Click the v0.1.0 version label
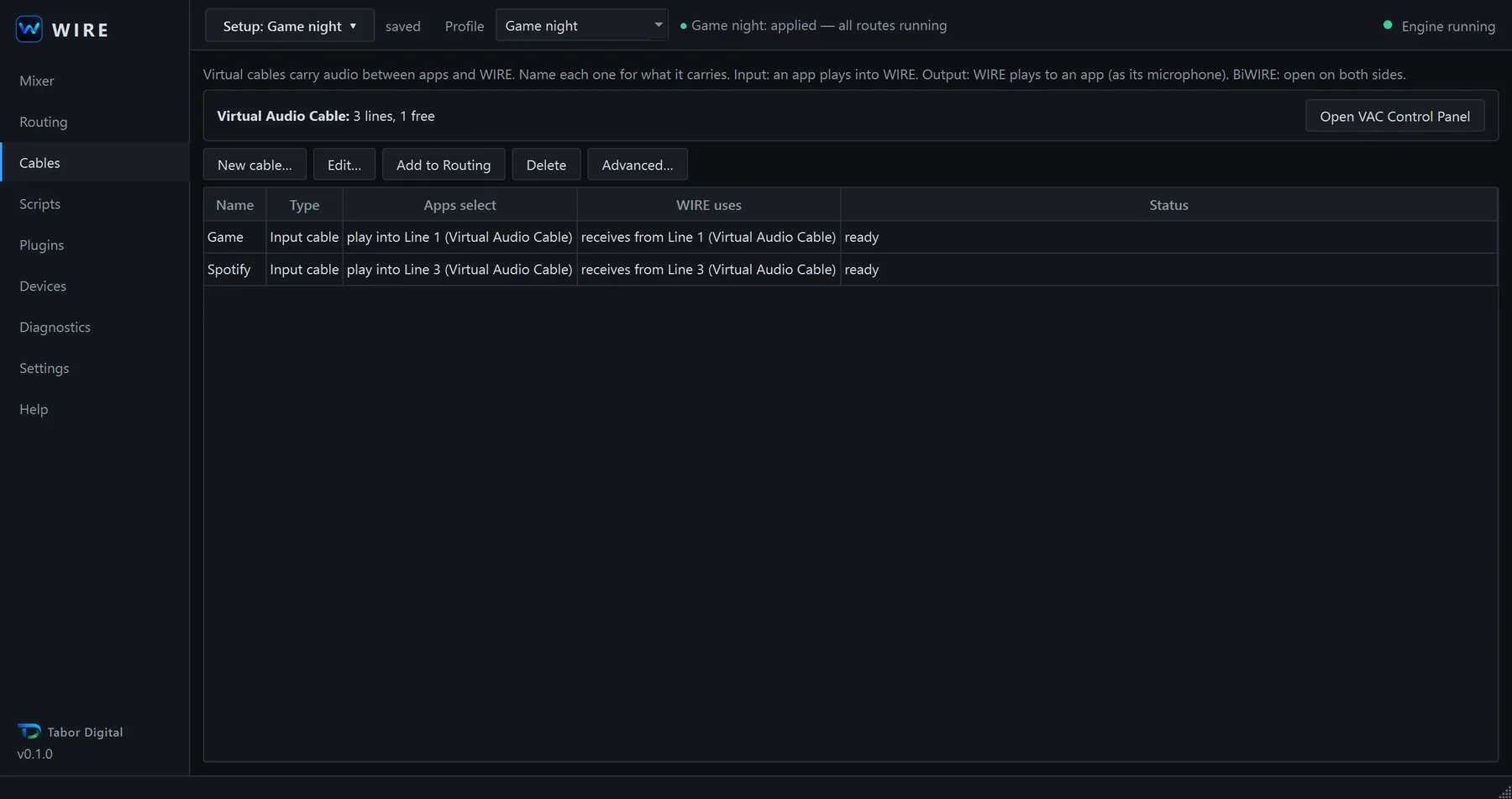Viewport: 1512px width, 799px height. coord(35,754)
